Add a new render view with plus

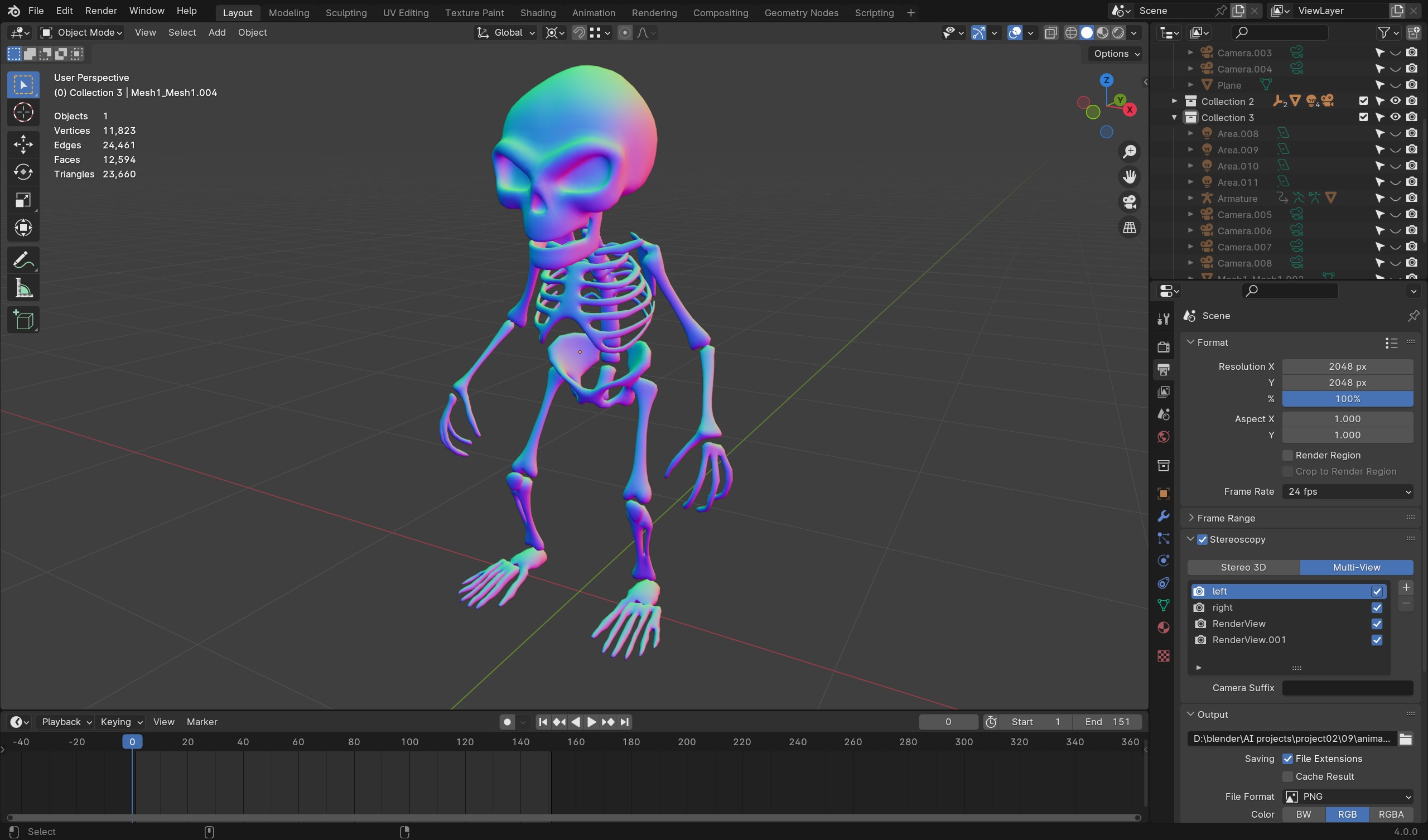click(x=1405, y=588)
